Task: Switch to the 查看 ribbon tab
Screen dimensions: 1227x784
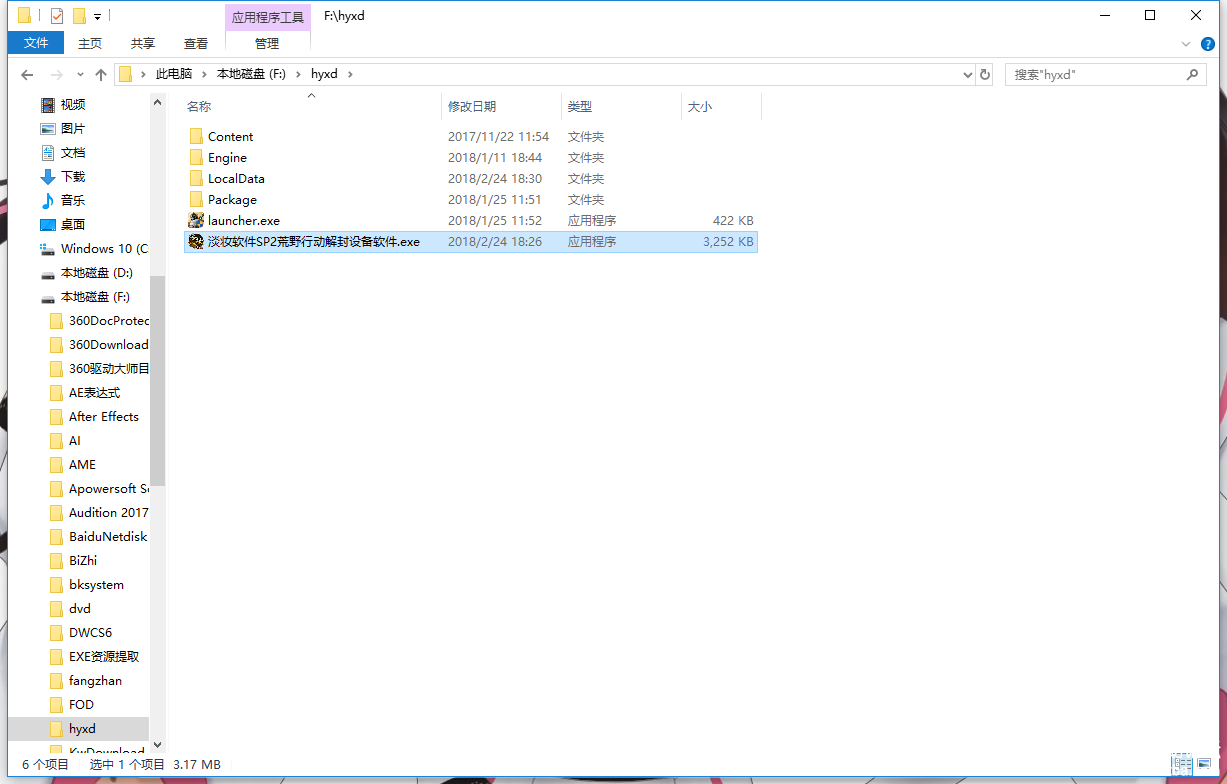Action: tap(196, 43)
